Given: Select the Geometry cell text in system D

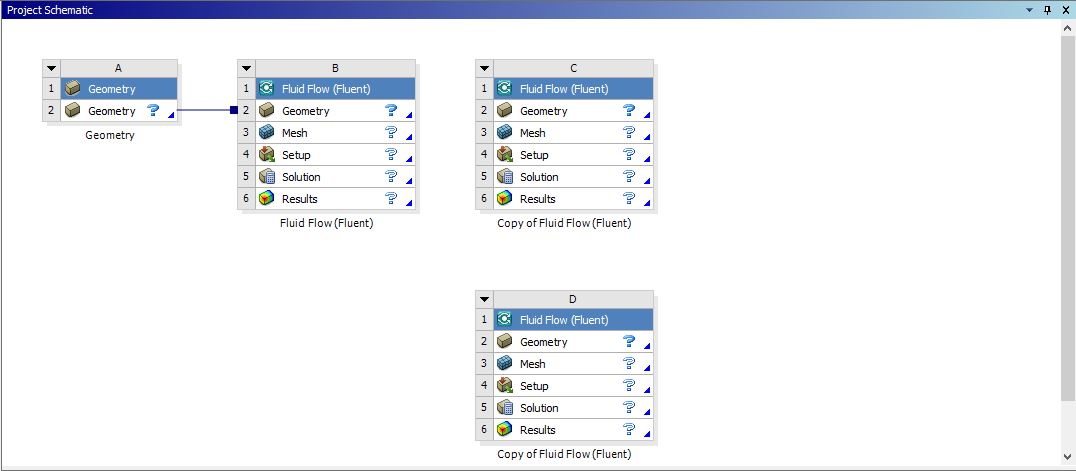Looking at the screenshot, I should pyautogui.click(x=543, y=341).
